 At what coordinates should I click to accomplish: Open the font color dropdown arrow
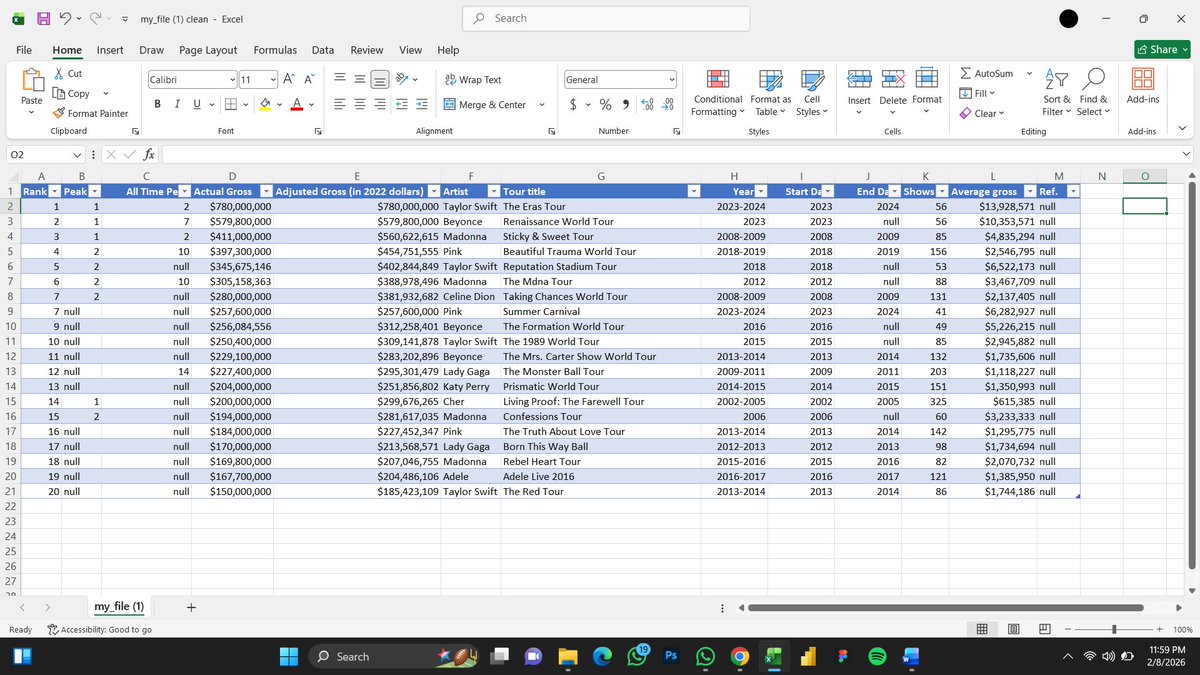point(312,104)
